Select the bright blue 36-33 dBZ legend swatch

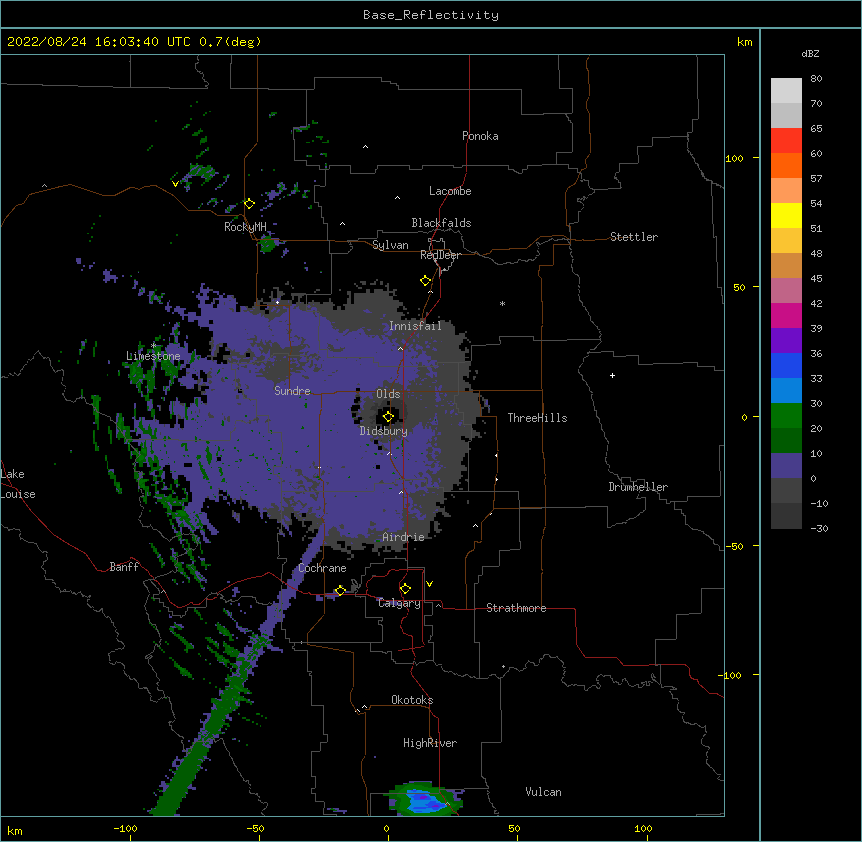point(786,365)
